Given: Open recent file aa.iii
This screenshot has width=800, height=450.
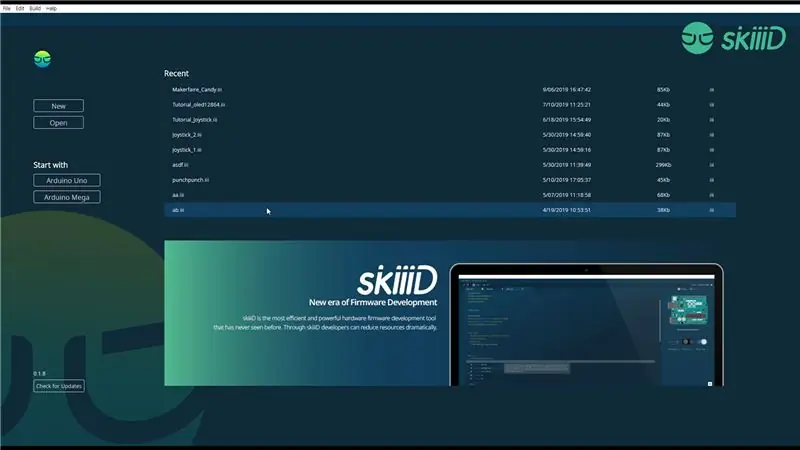Looking at the screenshot, I should (178, 195).
